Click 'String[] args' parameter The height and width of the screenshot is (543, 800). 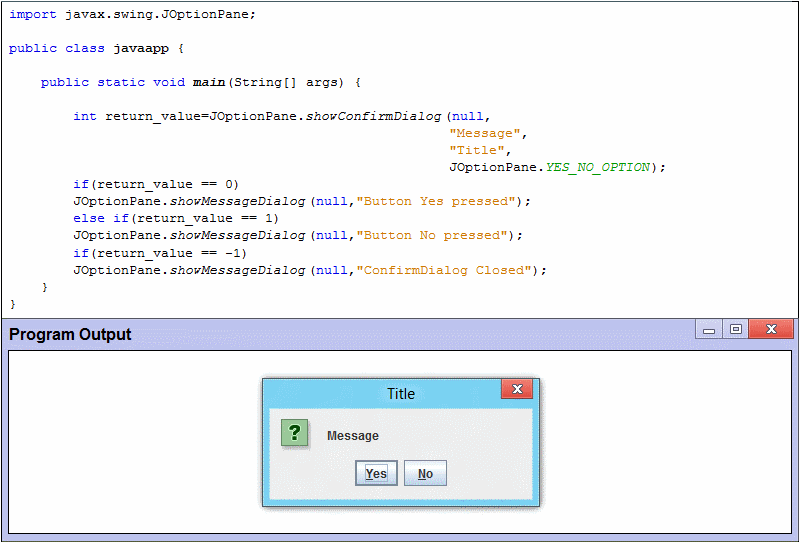286,82
